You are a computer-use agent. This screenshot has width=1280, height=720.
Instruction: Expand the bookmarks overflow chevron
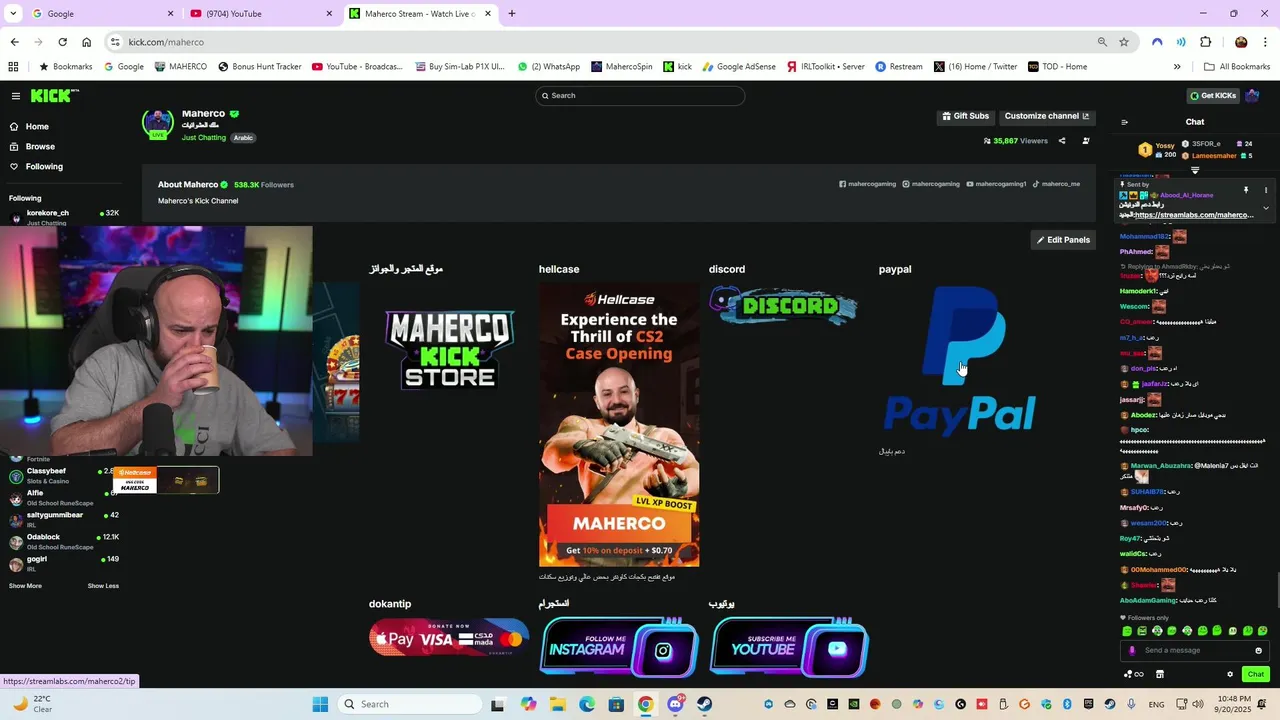1177,67
